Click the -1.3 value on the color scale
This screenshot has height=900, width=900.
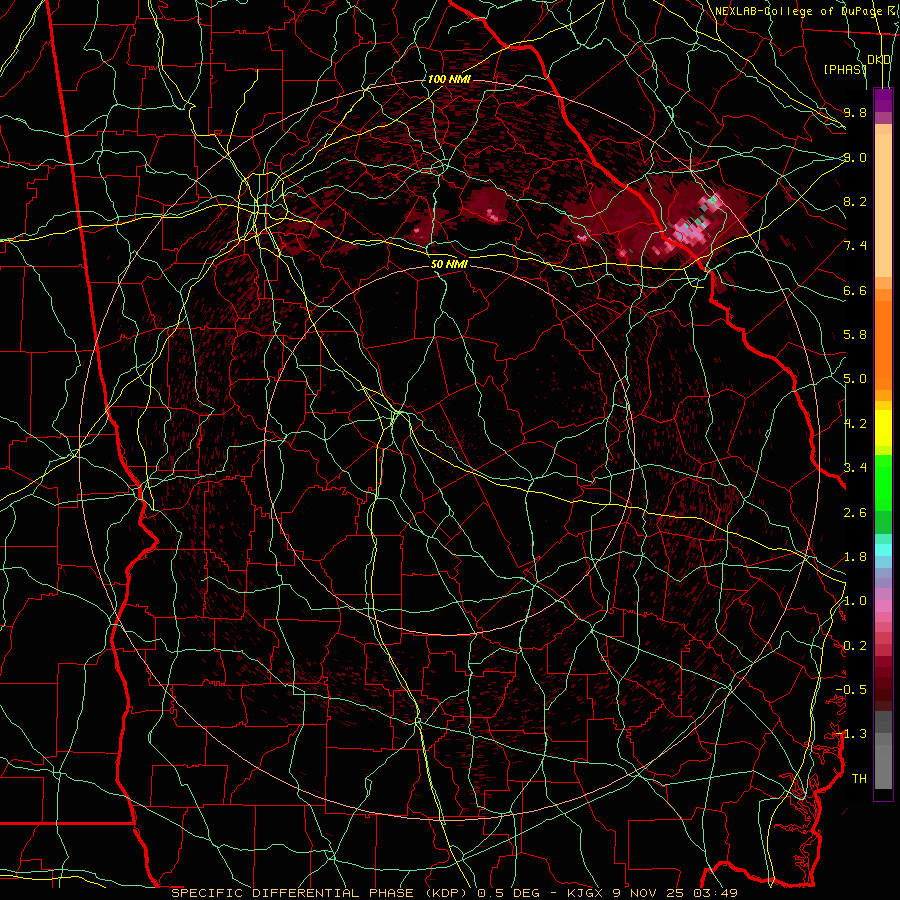tap(851, 734)
